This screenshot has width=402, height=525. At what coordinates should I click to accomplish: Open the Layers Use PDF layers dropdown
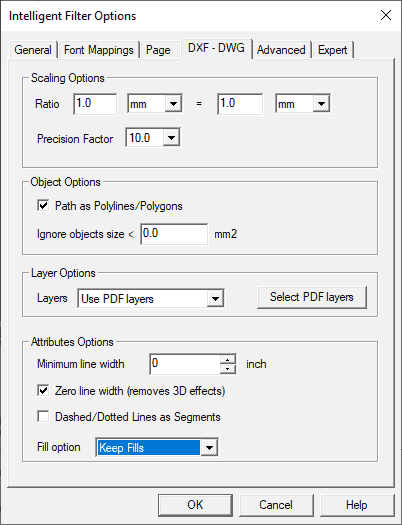(x=151, y=298)
